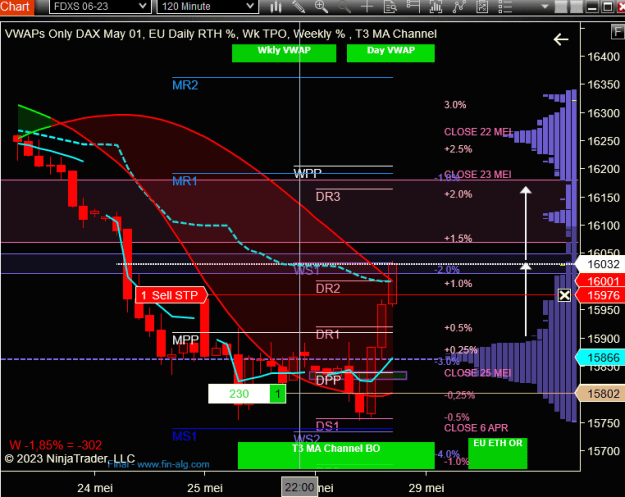Click the 1 Sell STP order flag
Image resolution: width=625 pixels, height=497 pixels.
coord(171,295)
